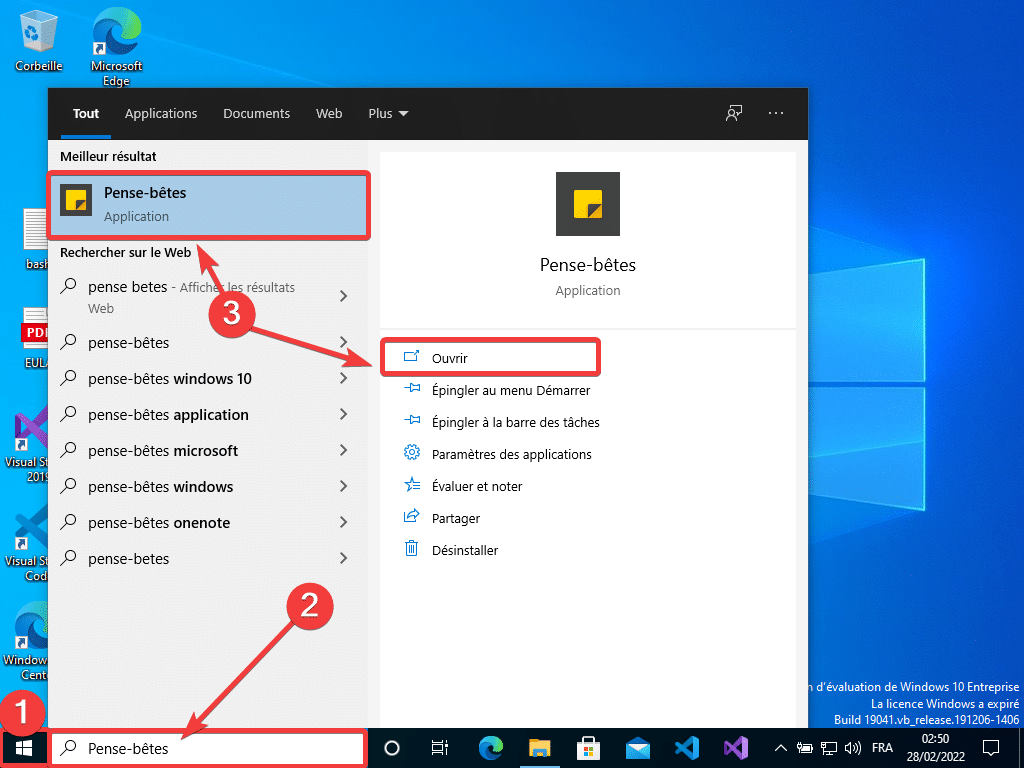
Task: Open the Windows Start button
Action: pyautogui.click(x=24, y=748)
